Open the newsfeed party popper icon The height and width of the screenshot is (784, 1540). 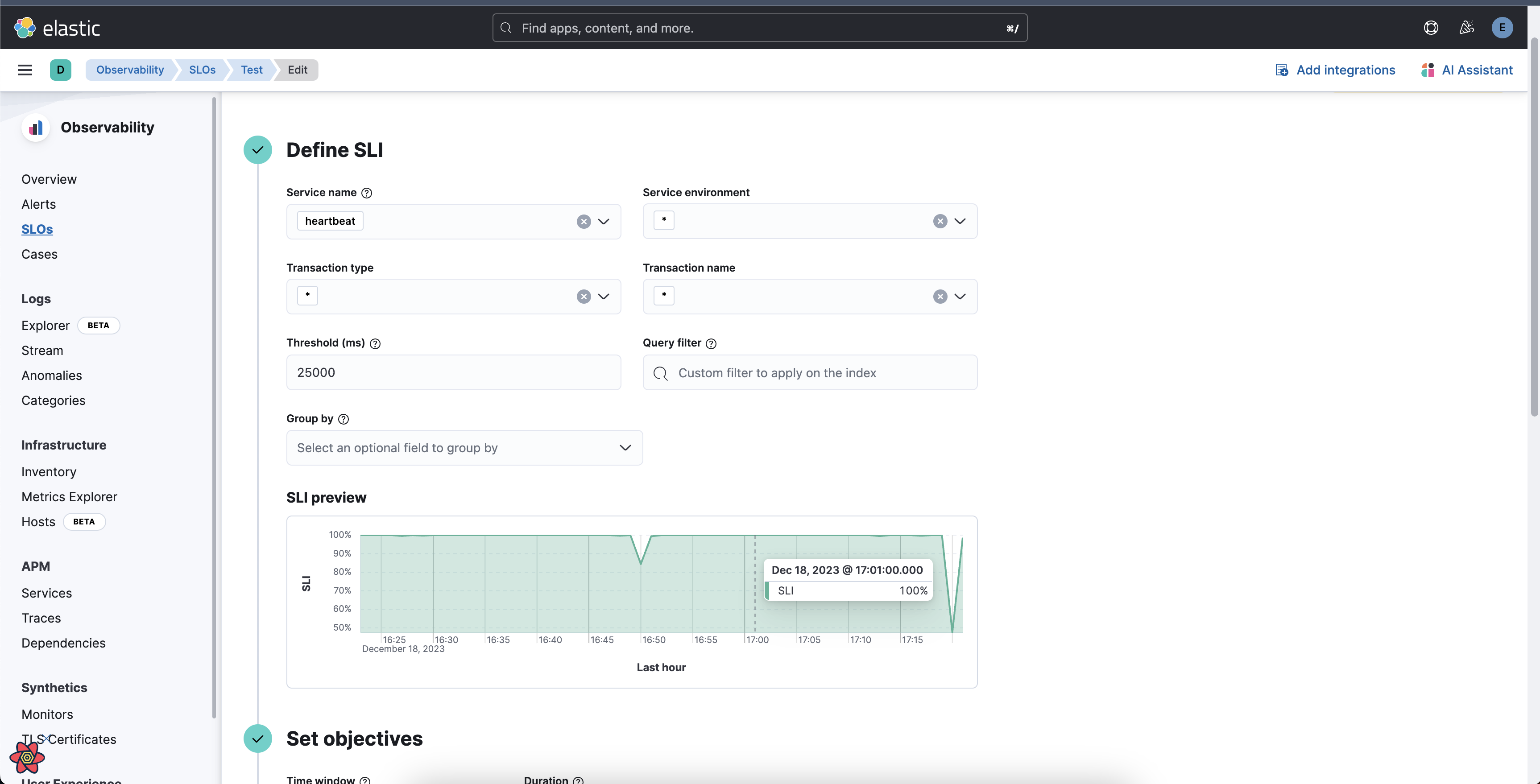point(1466,28)
